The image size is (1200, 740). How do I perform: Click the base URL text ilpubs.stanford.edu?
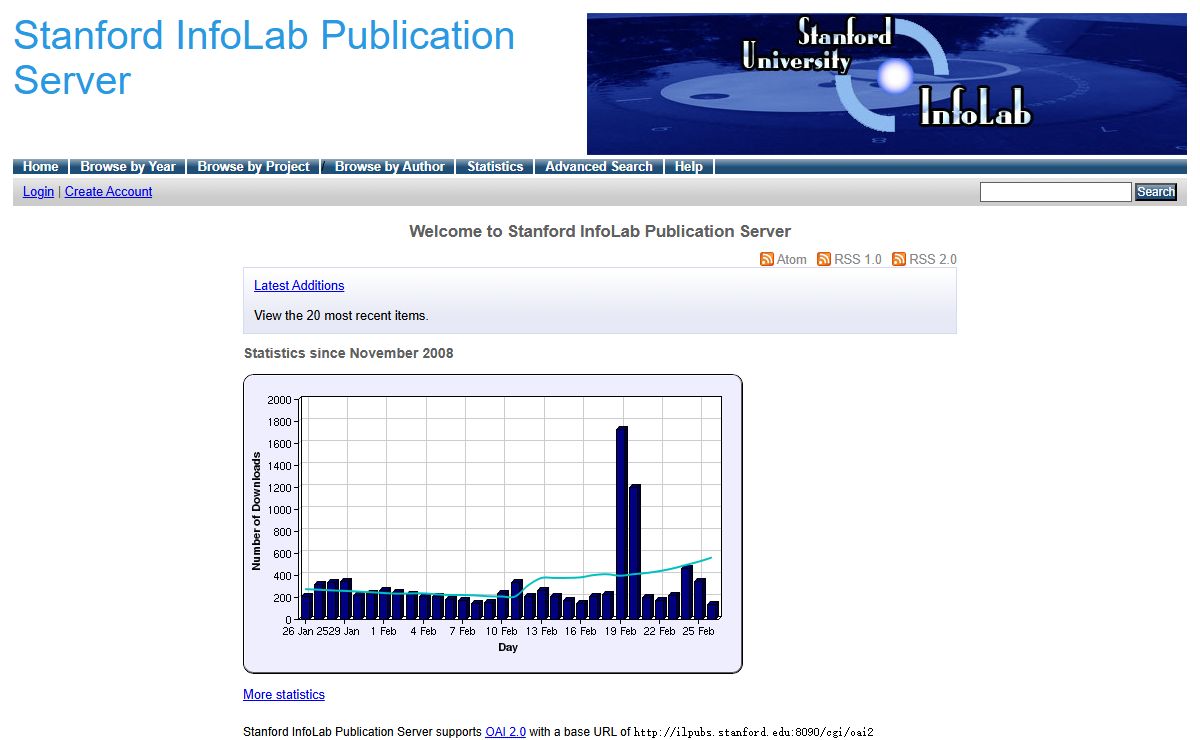pyautogui.click(x=754, y=732)
